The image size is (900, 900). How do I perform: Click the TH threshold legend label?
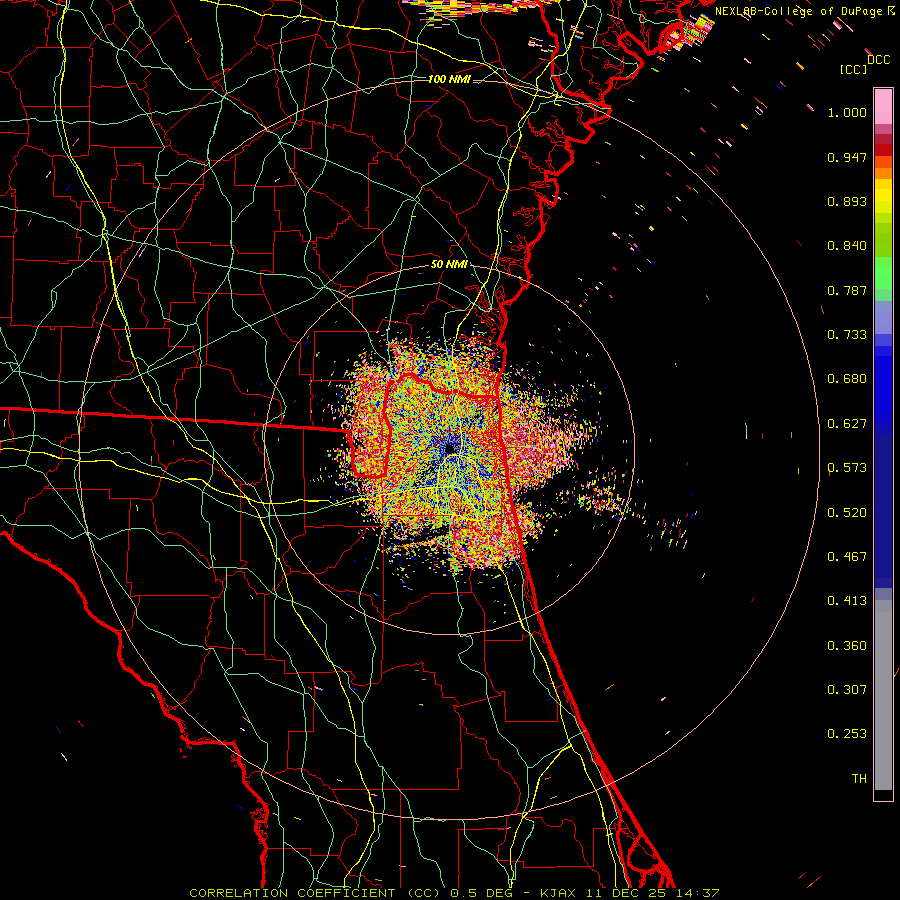(859, 778)
